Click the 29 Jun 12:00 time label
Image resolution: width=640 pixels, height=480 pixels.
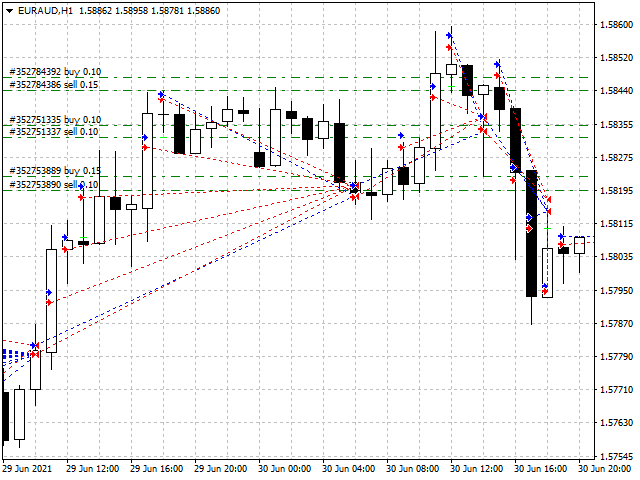click(x=93, y=469)
